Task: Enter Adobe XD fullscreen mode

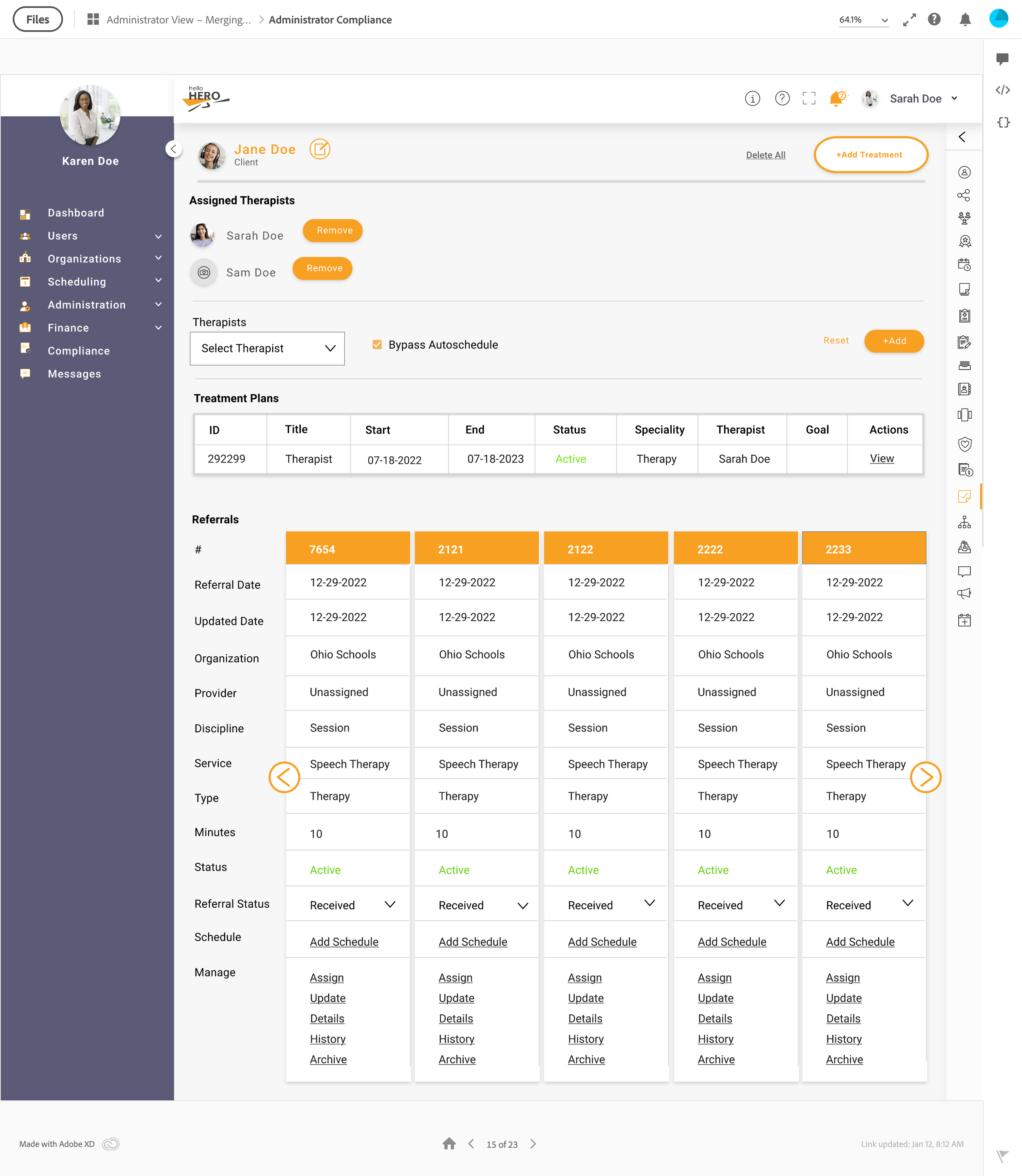Action: click(909, 19)
